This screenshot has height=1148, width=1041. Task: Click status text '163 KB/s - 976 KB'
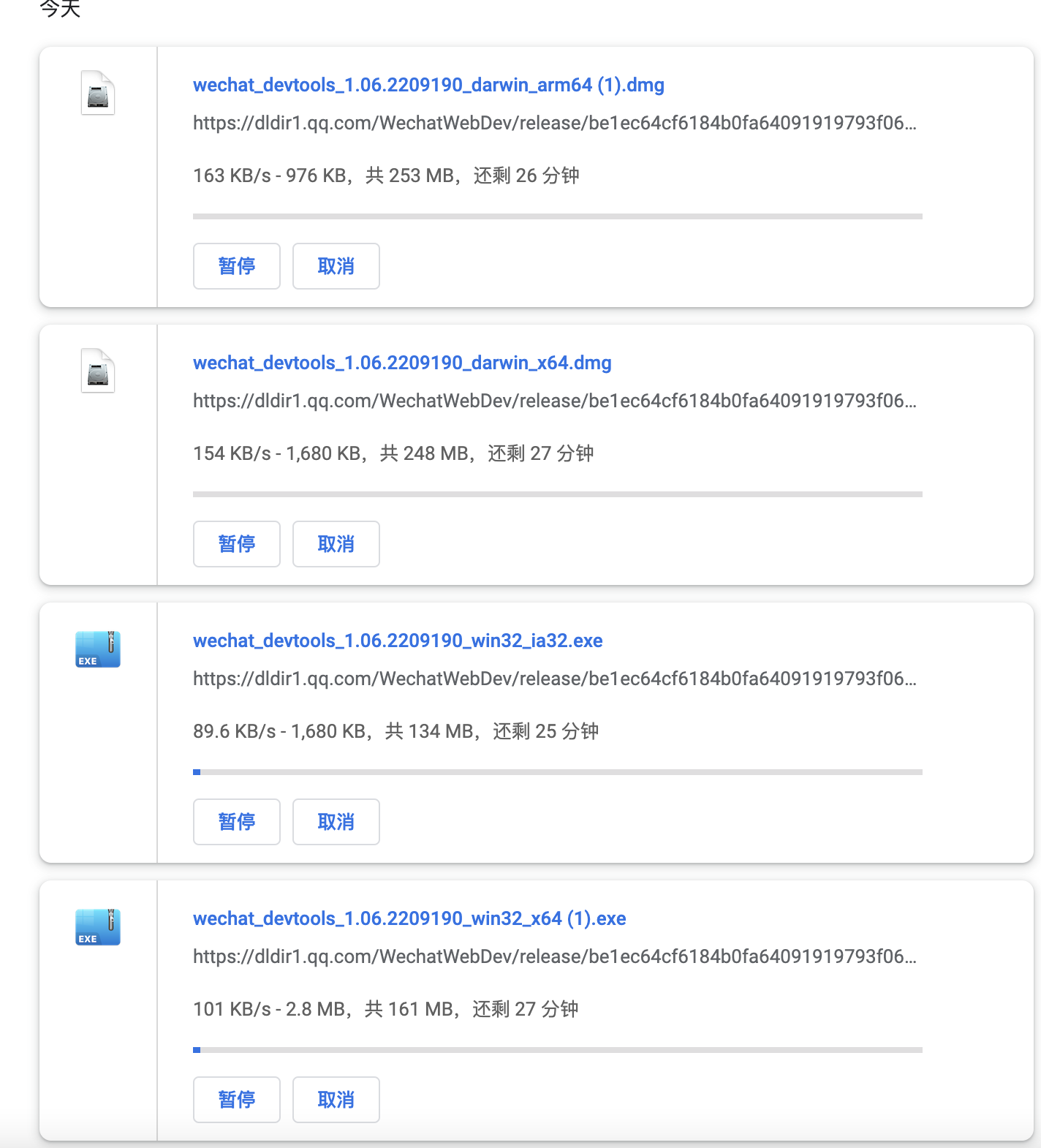pos(270,175)
